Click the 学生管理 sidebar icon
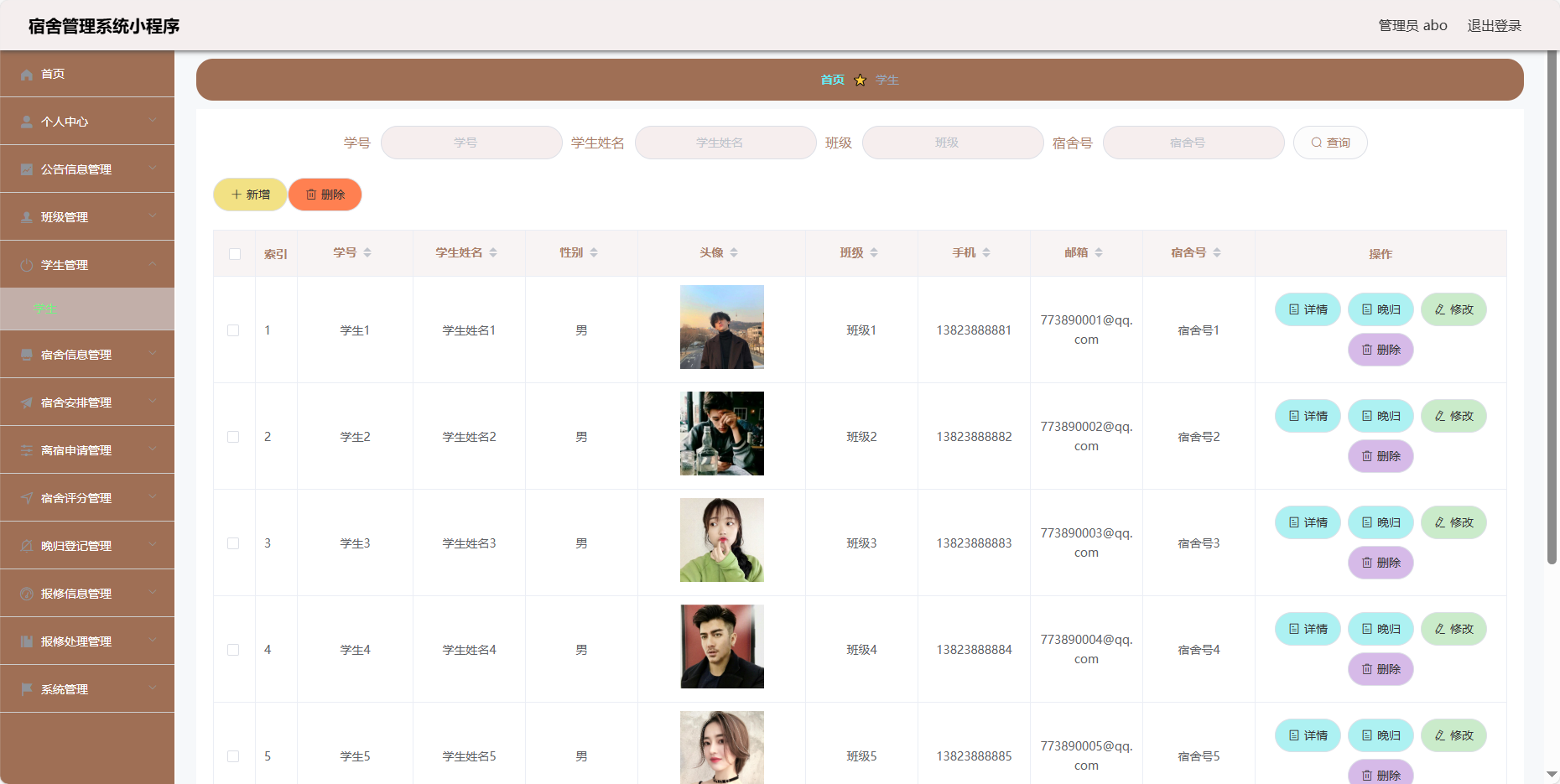Screen dimensions: 1560x784 [x=27, y=266]
